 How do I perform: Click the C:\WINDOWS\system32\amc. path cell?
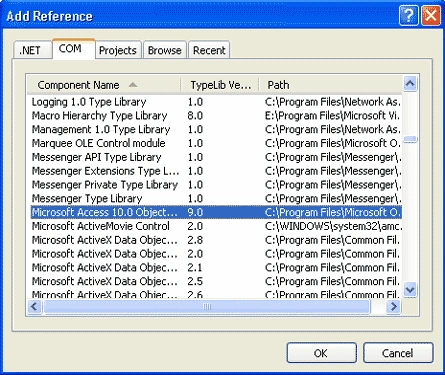(333, 226)
